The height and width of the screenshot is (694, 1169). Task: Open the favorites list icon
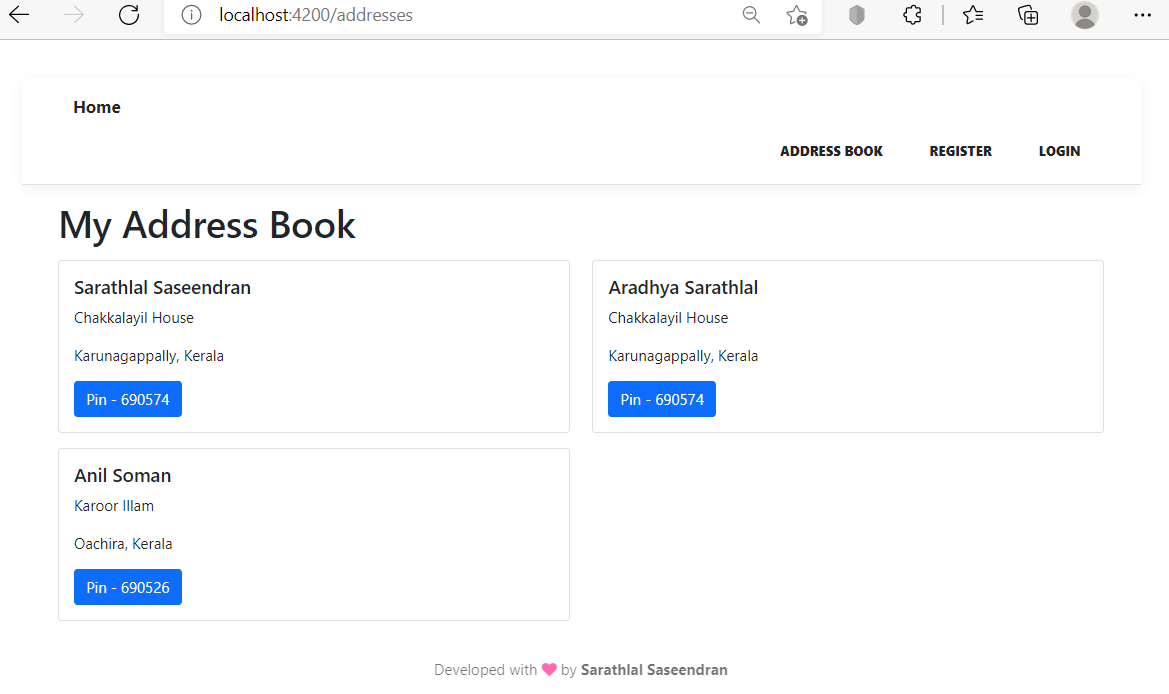[x=972, y=15]
